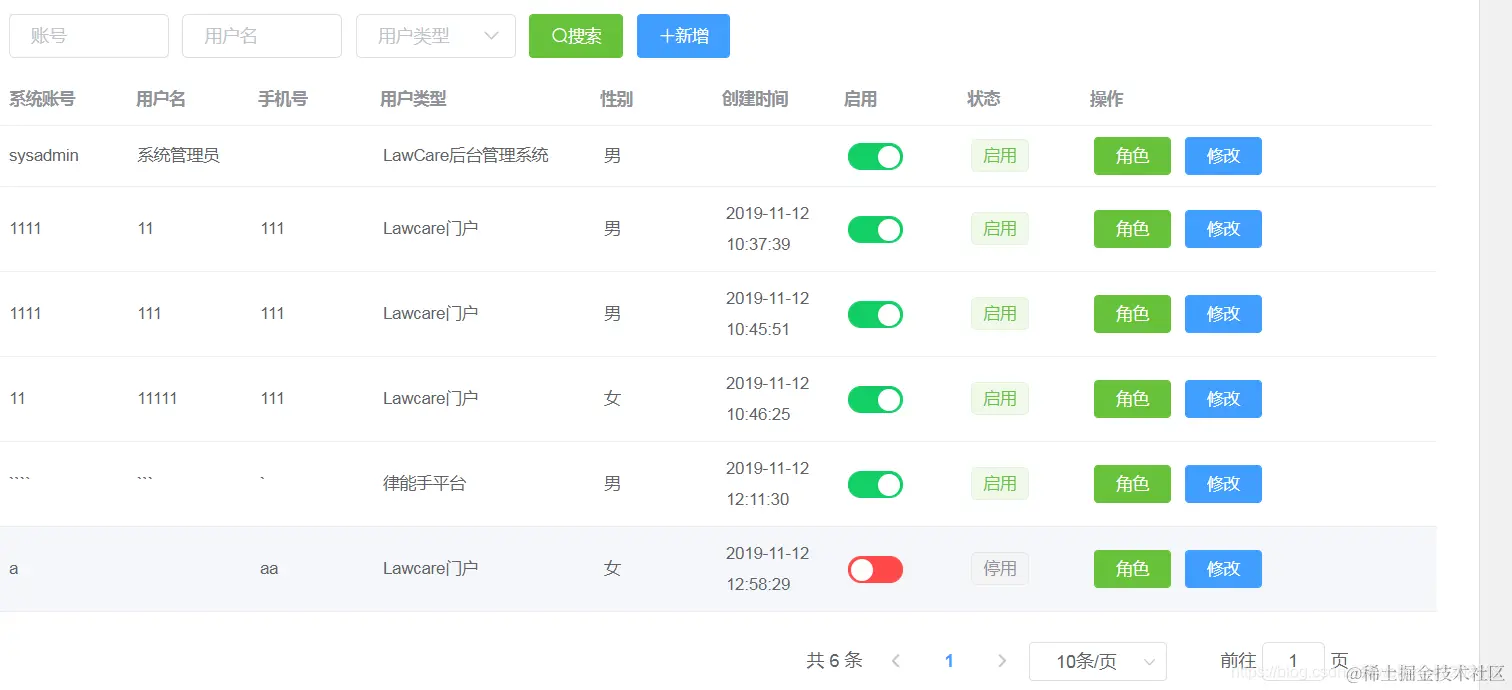Select page 1 in pagination
The width and height of the screenshot is (1512, 690).
(949, 661)
